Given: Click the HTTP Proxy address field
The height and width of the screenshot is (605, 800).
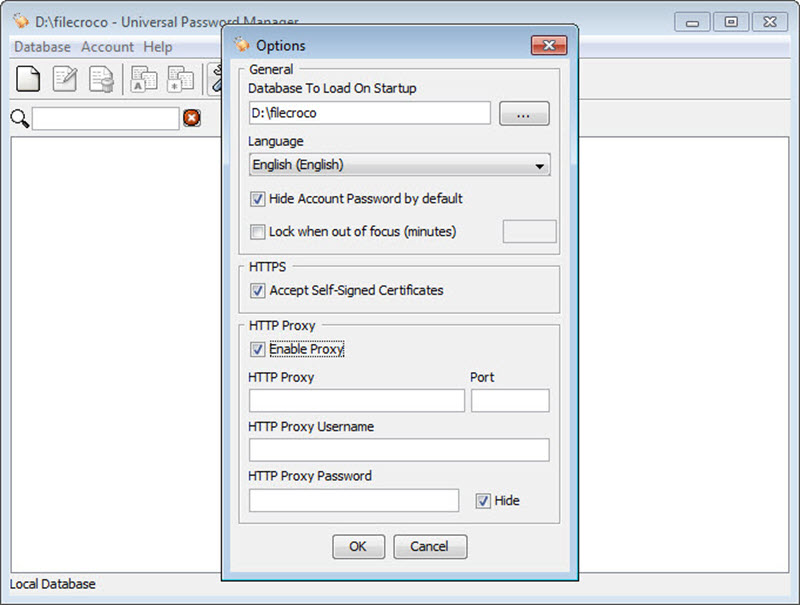Looking at the screenshot, I should tap(357, 400).
